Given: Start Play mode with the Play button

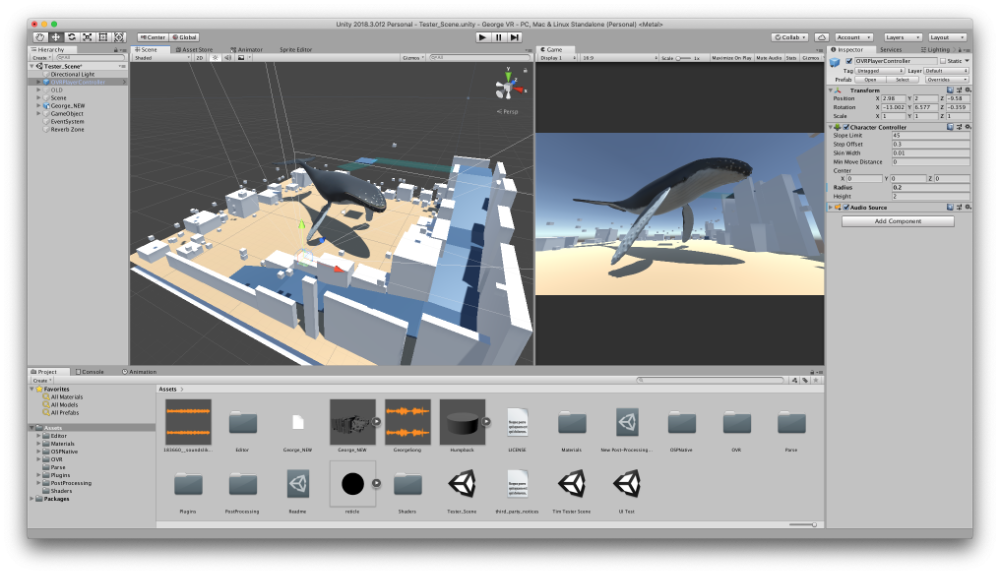Looking at the screenshot, I should pyautogui.click(x=482, y=37).
